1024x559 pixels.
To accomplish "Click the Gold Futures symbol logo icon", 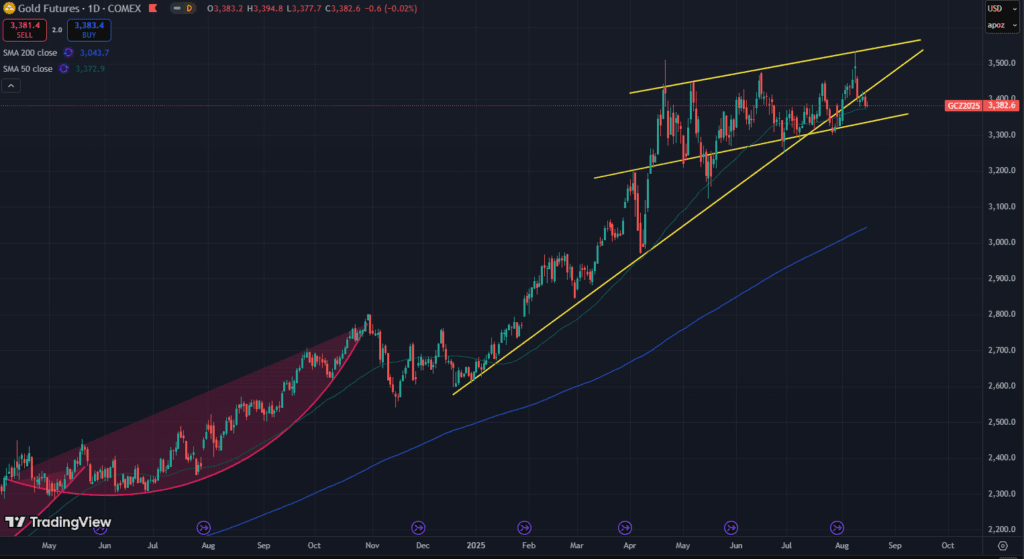I will pyautogui.click(x=9, y=8).
